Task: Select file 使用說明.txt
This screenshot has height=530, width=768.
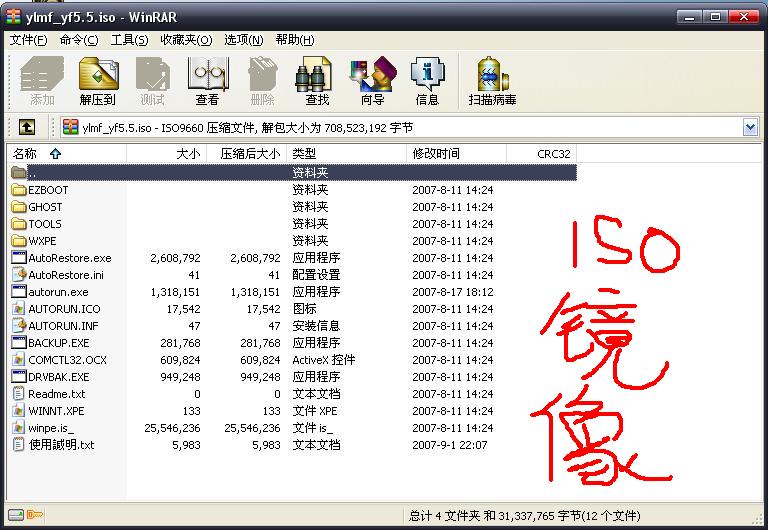Action: [x=61, y=445]
